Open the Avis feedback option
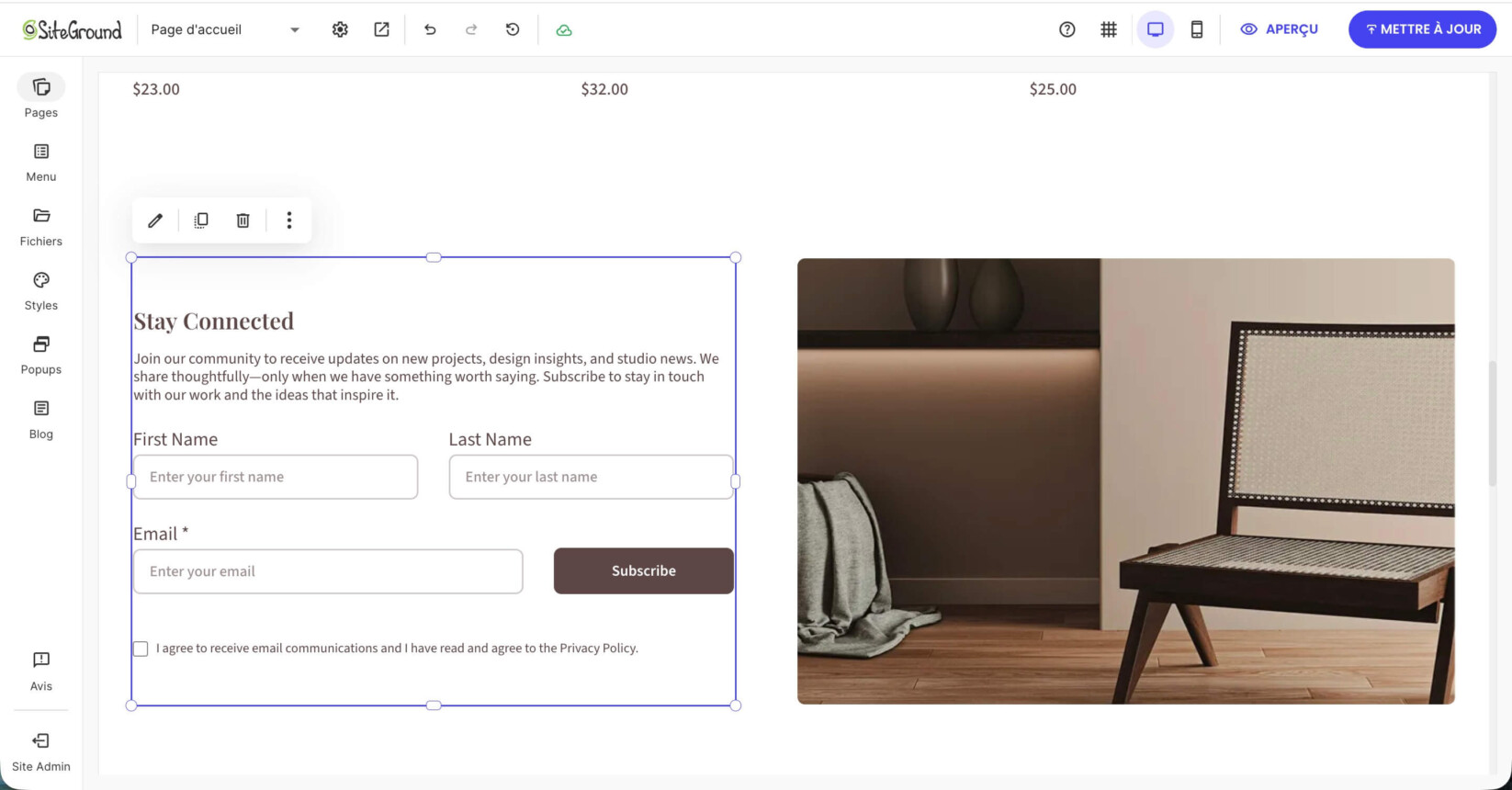This screenshot has width=1512, height=790. [41, 671]
